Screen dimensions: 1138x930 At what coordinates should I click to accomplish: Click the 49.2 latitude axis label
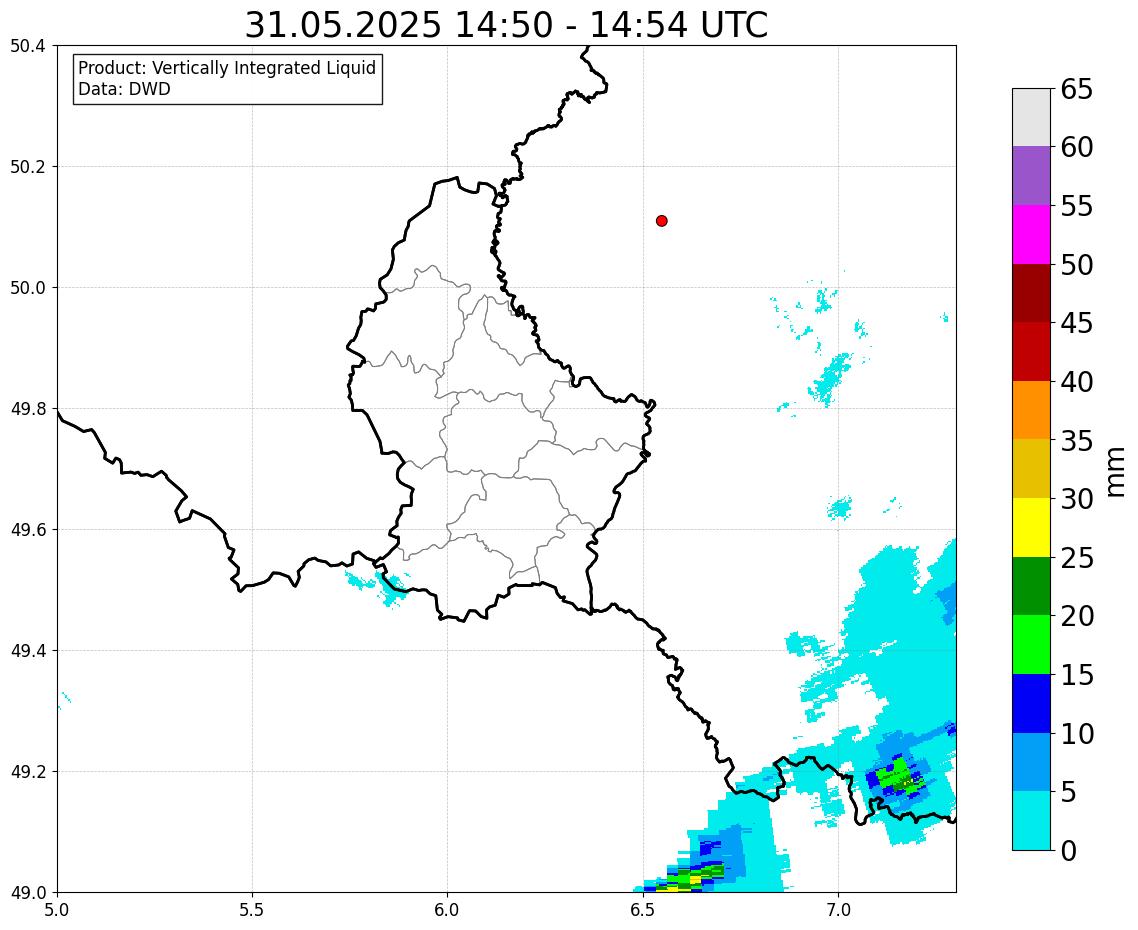[28, 772]
